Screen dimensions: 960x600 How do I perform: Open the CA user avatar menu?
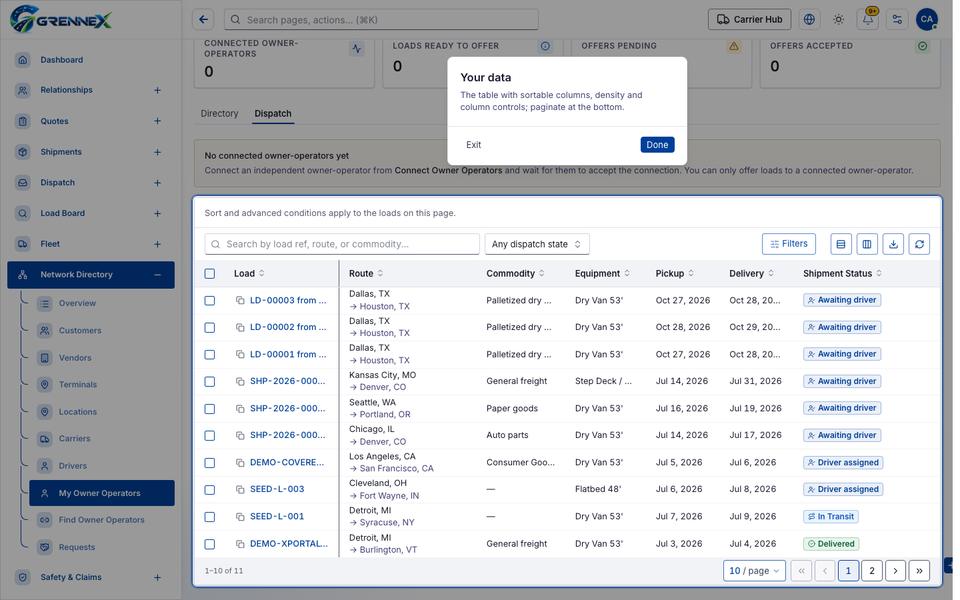coord(927,20)
